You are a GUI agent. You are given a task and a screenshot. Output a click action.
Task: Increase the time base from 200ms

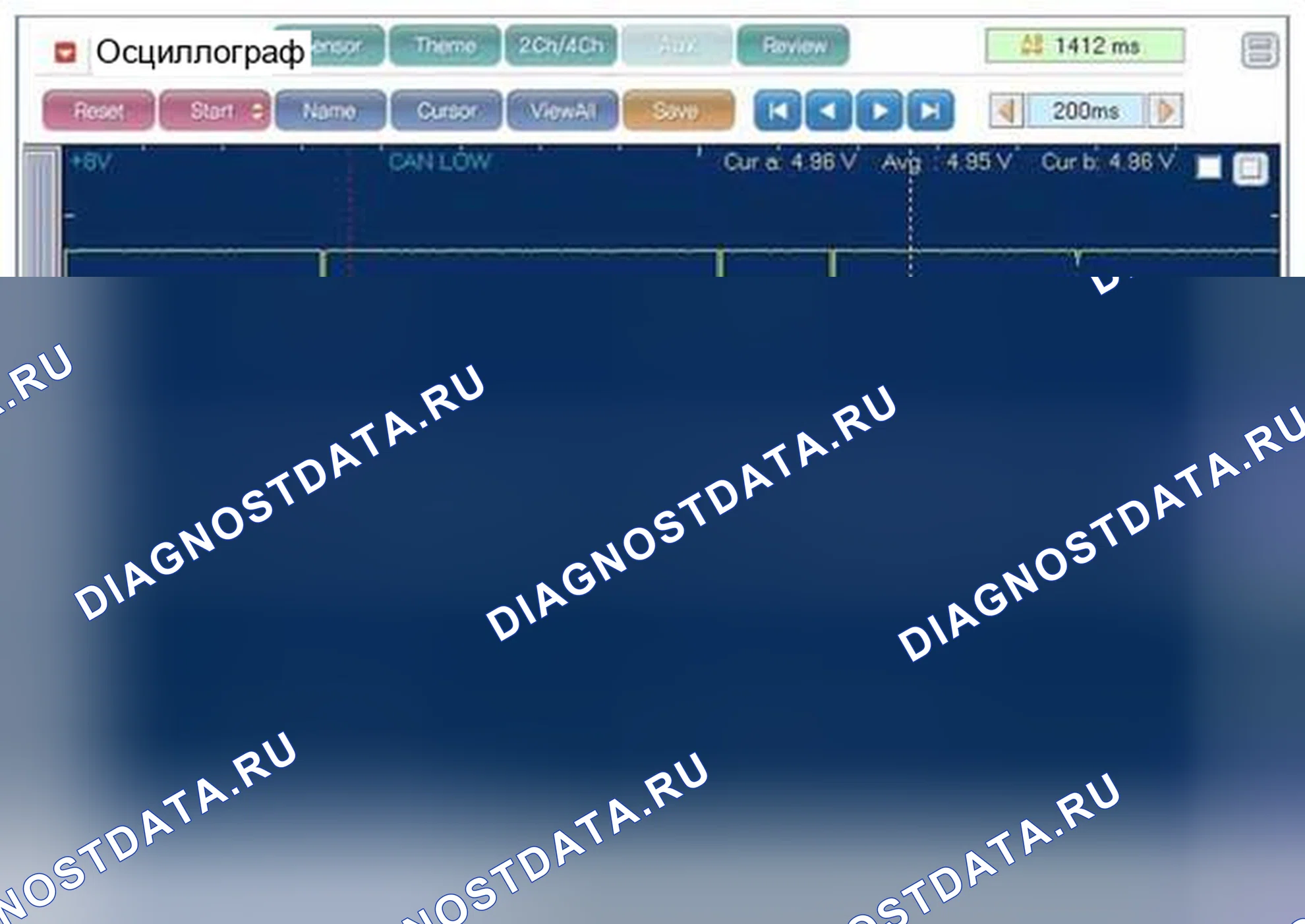coord(1165,111)
